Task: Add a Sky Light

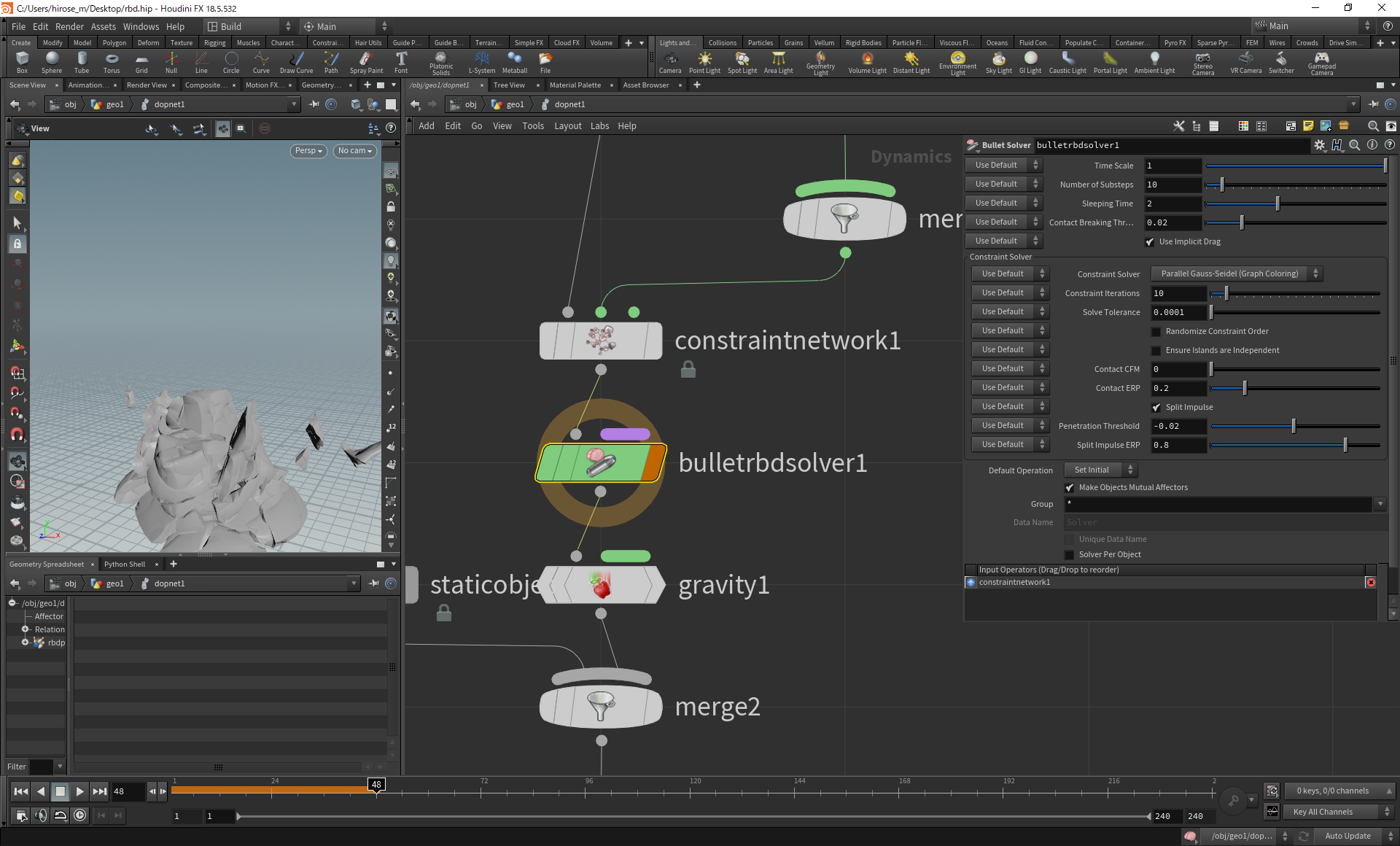Action: tap(999, 63)
